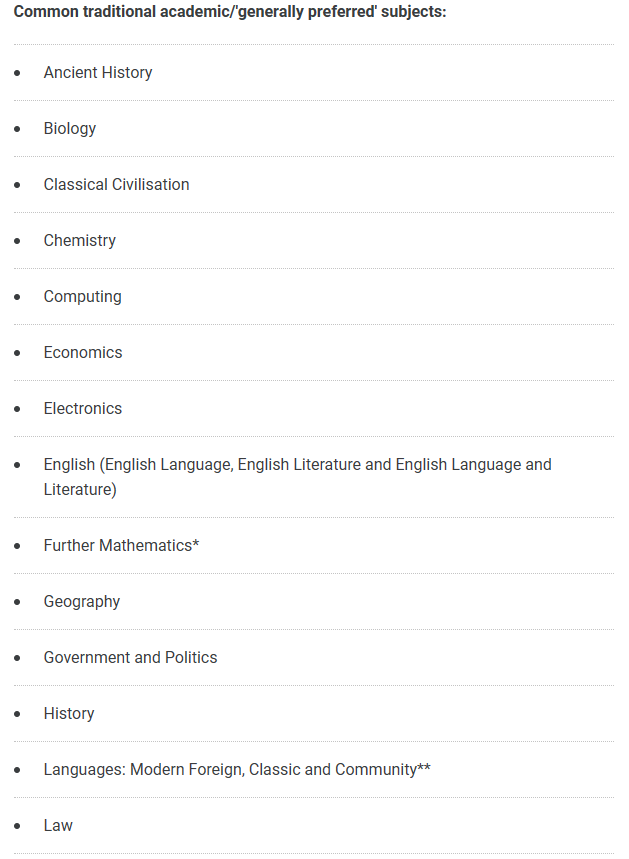Select the Classical Civilisation entry
Screen dimensions: 629x859
pos(116,185)
